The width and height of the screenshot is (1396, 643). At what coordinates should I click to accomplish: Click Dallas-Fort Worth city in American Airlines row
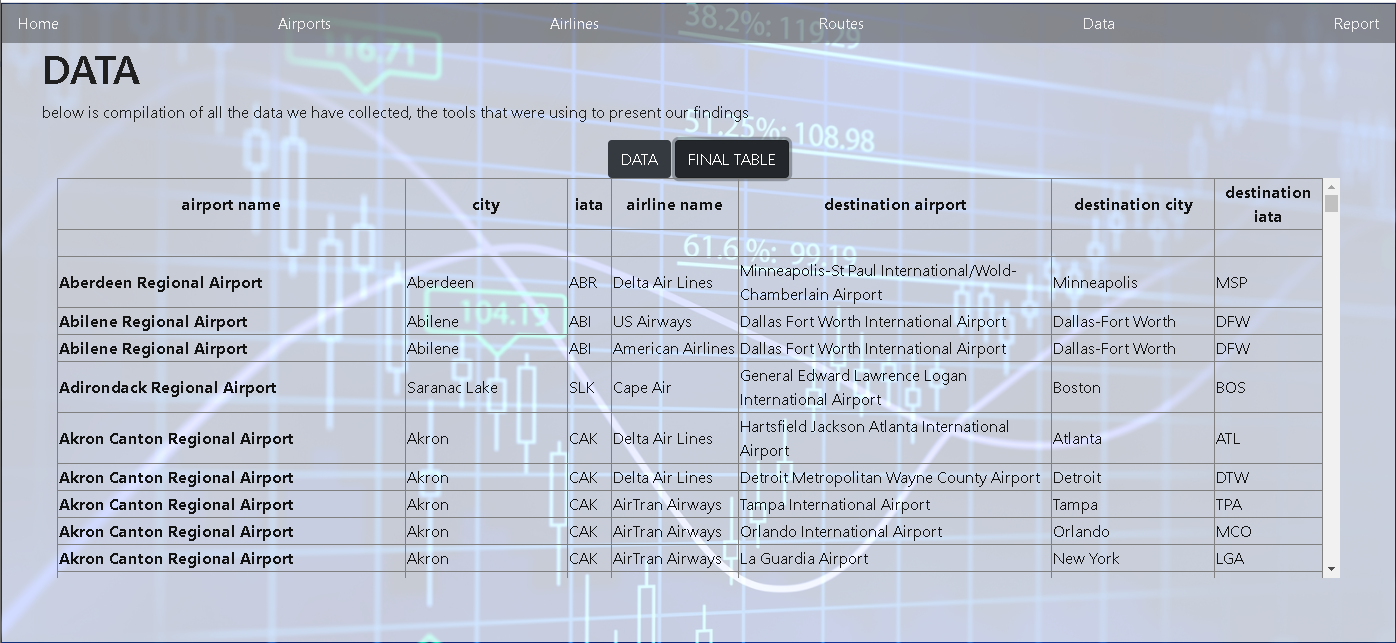coord(1133,348)
